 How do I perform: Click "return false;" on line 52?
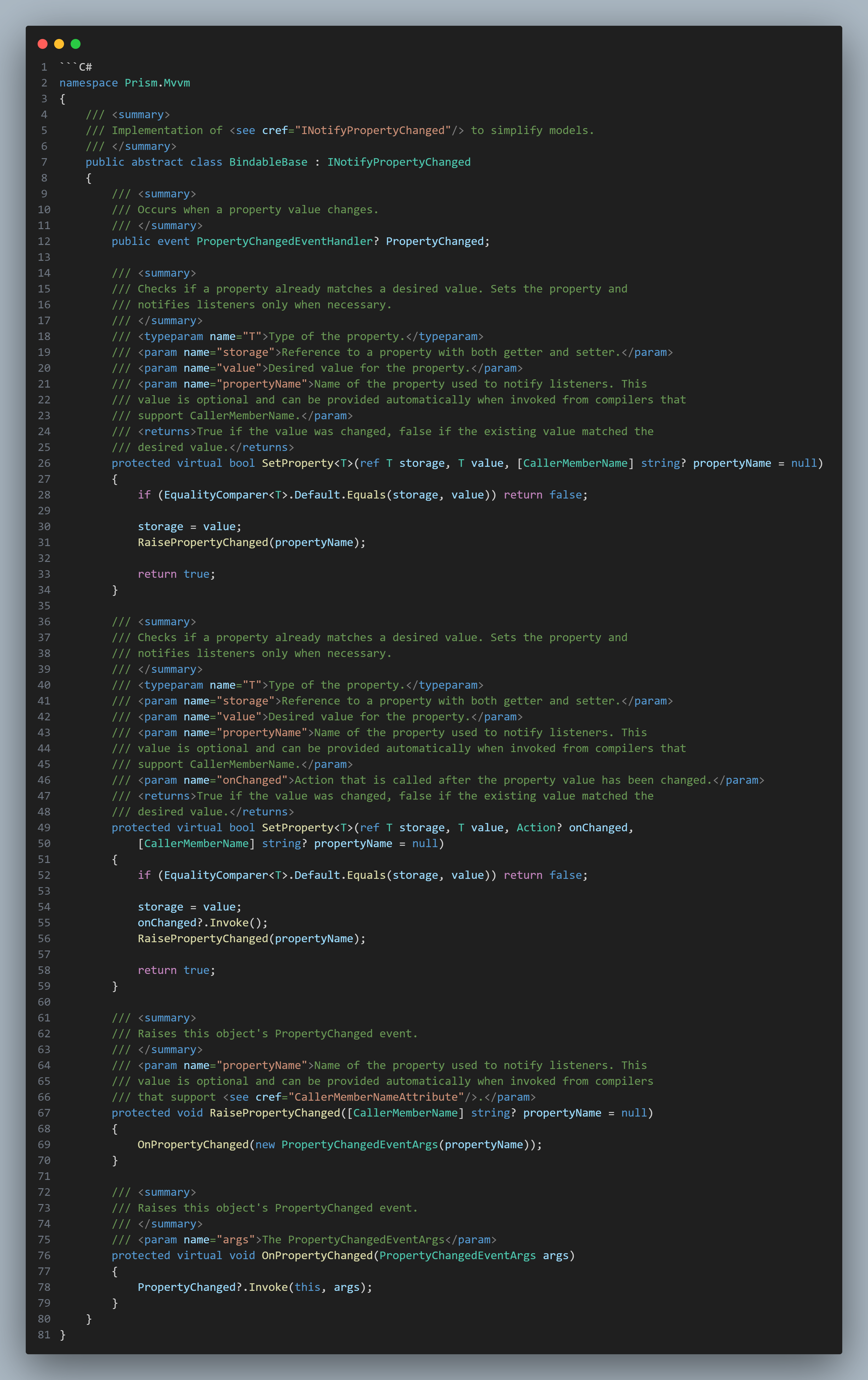point(546,875)
